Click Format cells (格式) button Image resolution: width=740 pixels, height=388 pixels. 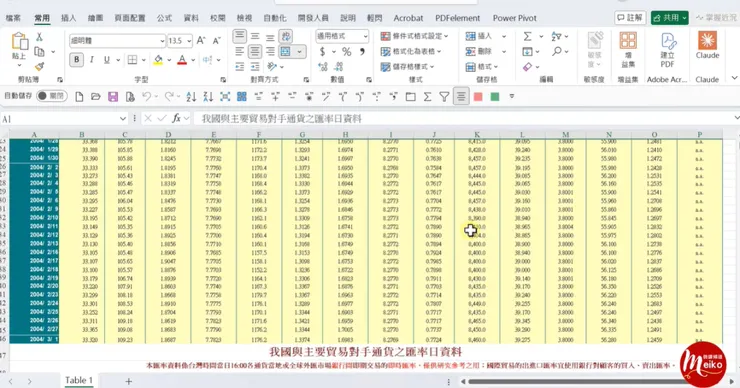click(x=481, y=67)
